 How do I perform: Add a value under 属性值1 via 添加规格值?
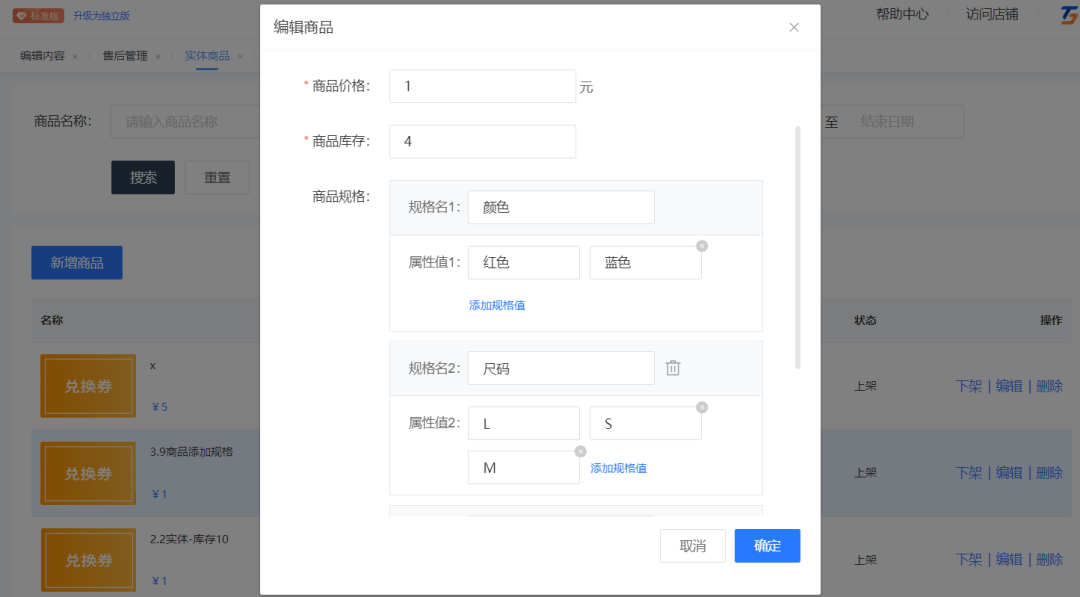click(497, 305)
